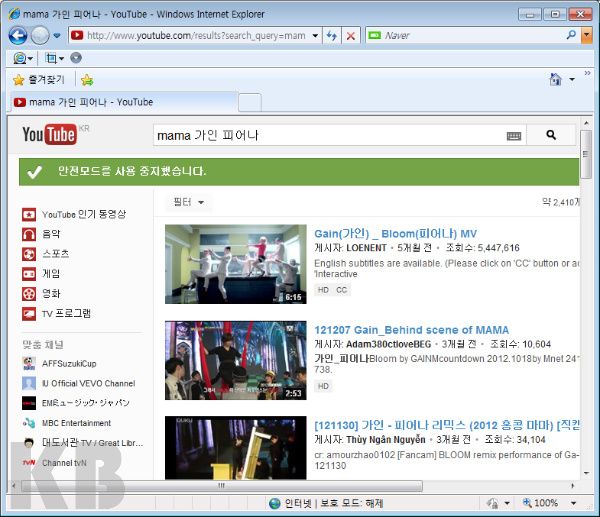The image size is (600, 517).
Task: Open the on-screen keyboard icon in search
Action: pos(514,136)
